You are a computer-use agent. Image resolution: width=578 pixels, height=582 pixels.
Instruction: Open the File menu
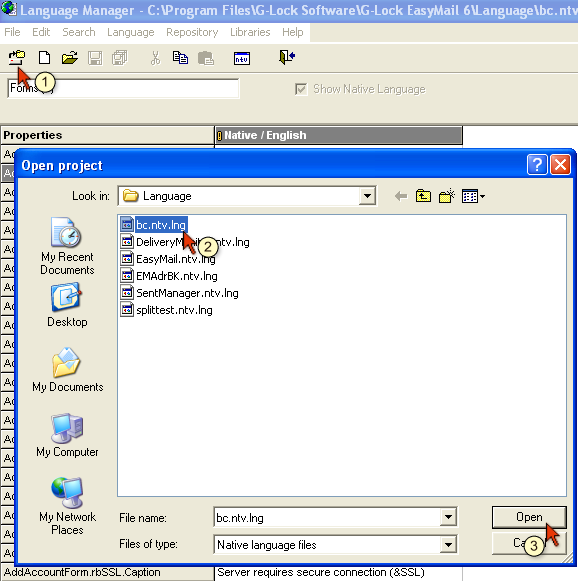coord(12,32)
